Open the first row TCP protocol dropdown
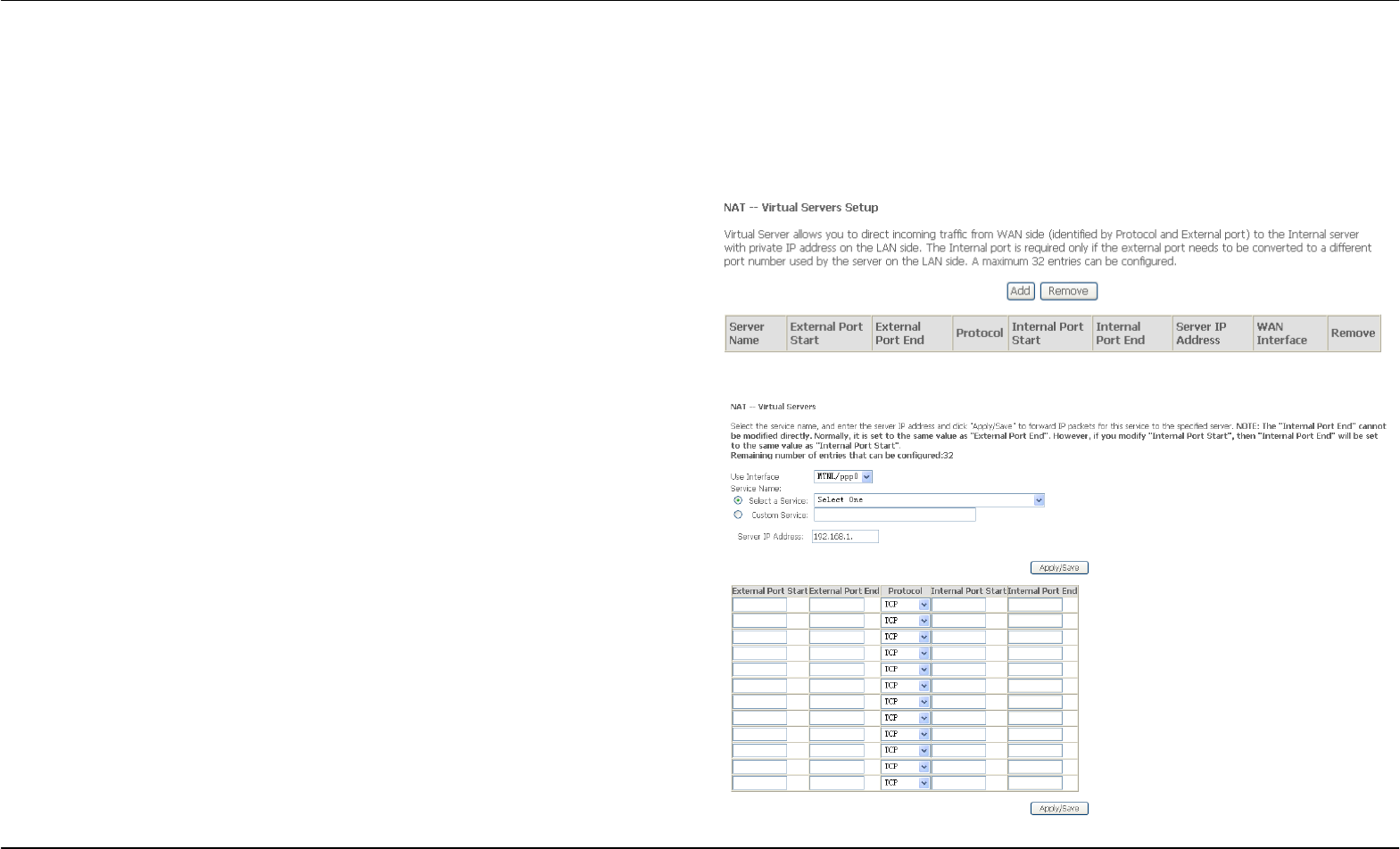This screenshot has height=849, width=1400. coord(906,605)
